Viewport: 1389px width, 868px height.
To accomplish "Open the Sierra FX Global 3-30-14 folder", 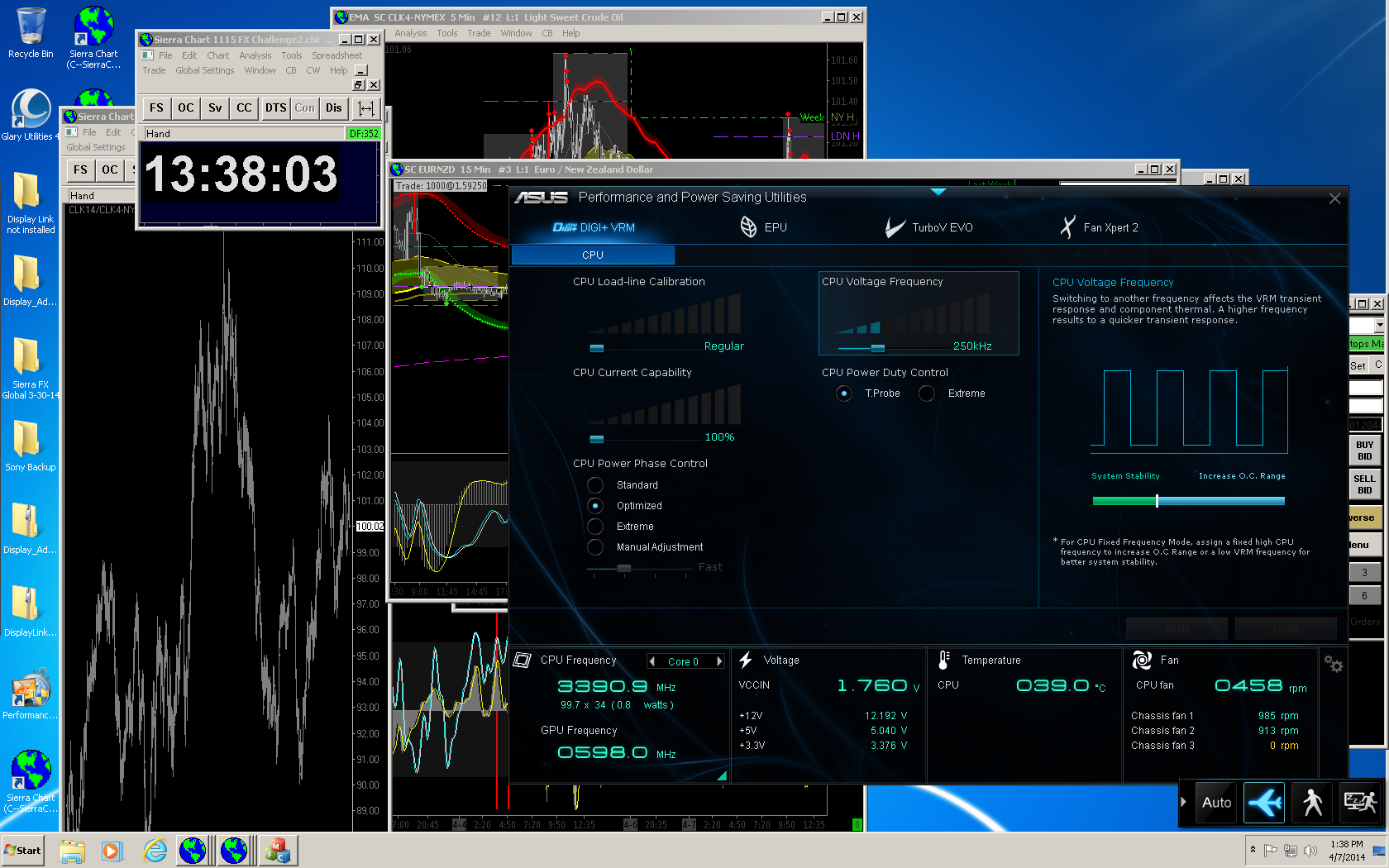I will click(x=31, y=369).
